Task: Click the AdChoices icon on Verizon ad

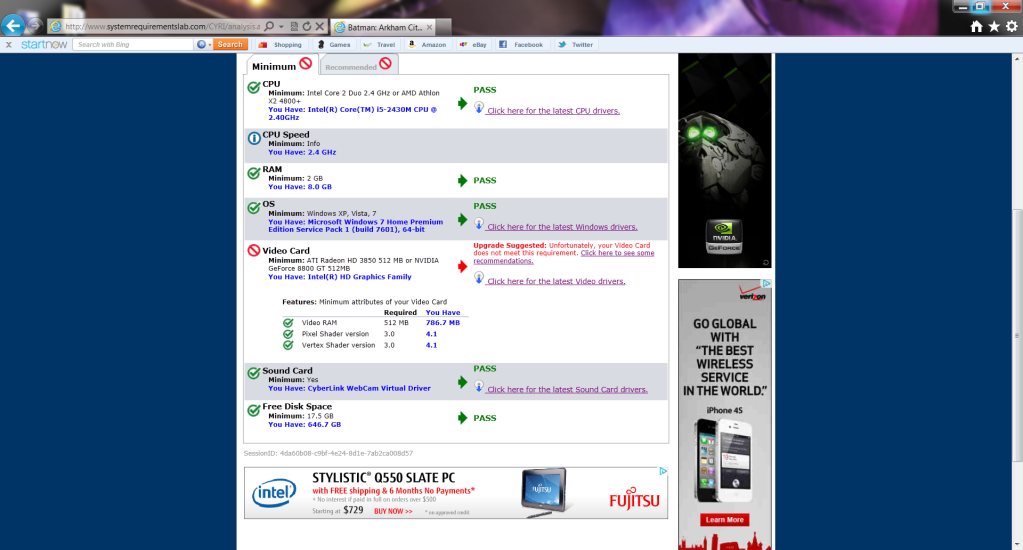Action: coord(767,284)
